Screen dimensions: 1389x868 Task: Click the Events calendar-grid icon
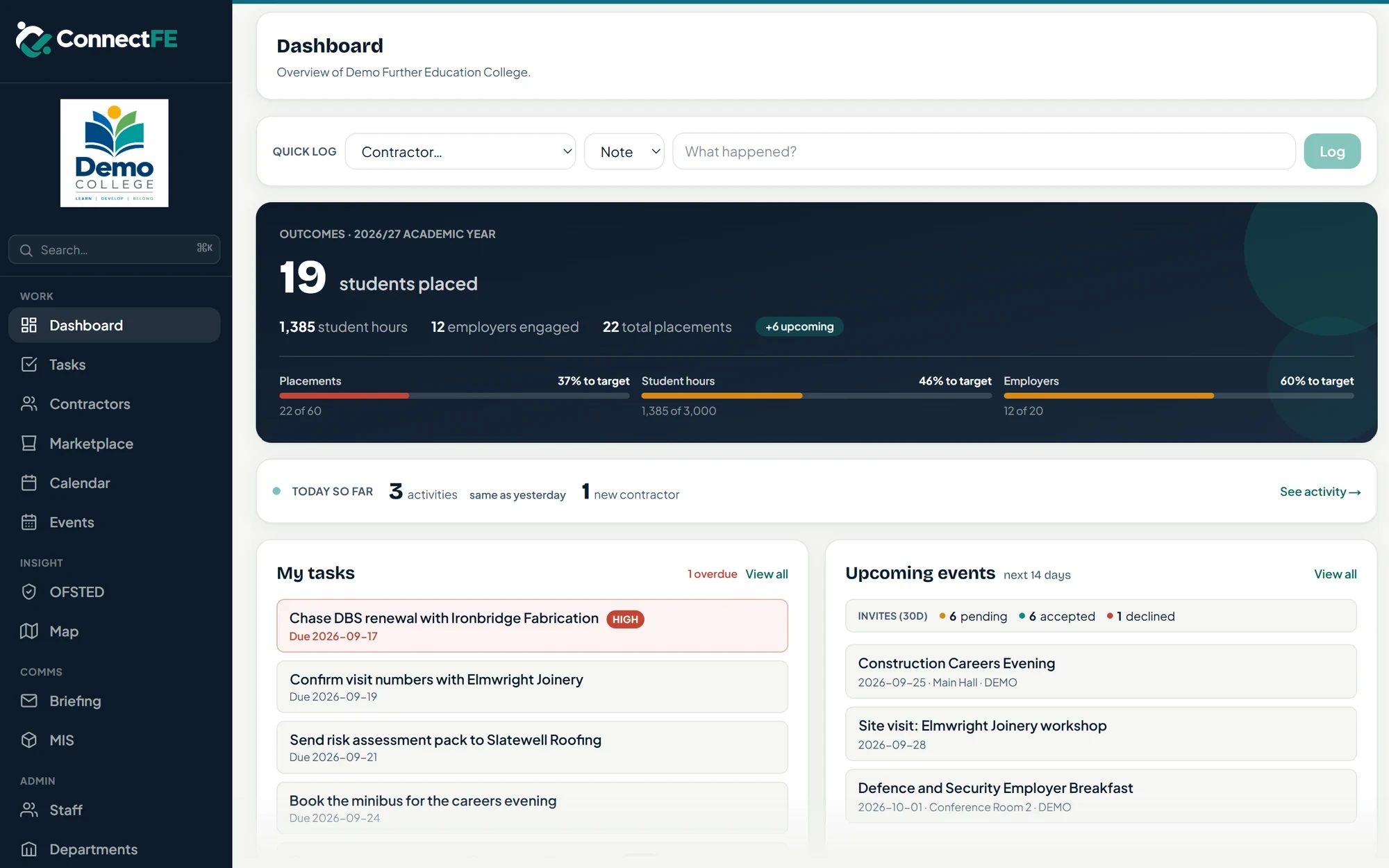coord(29,522)
